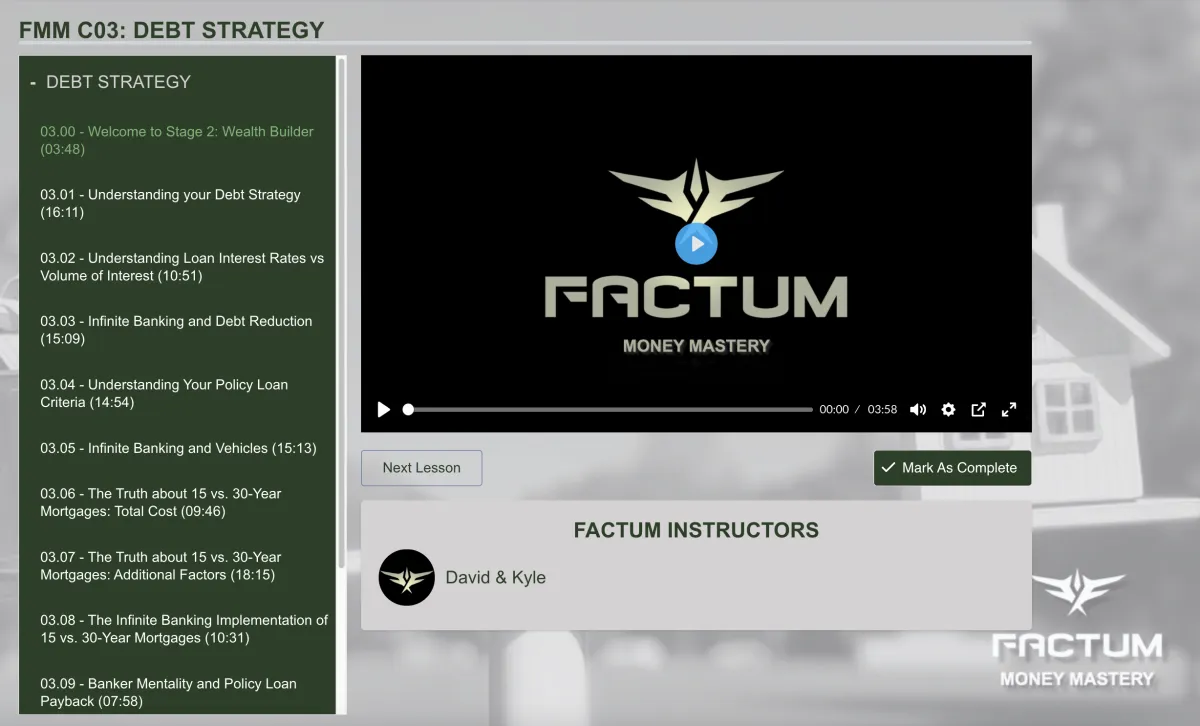The width and height of the screenshot is (1200, 726).
Task: Click the video time display 00:00 / 03:58
Action: (x=858, y=409)
